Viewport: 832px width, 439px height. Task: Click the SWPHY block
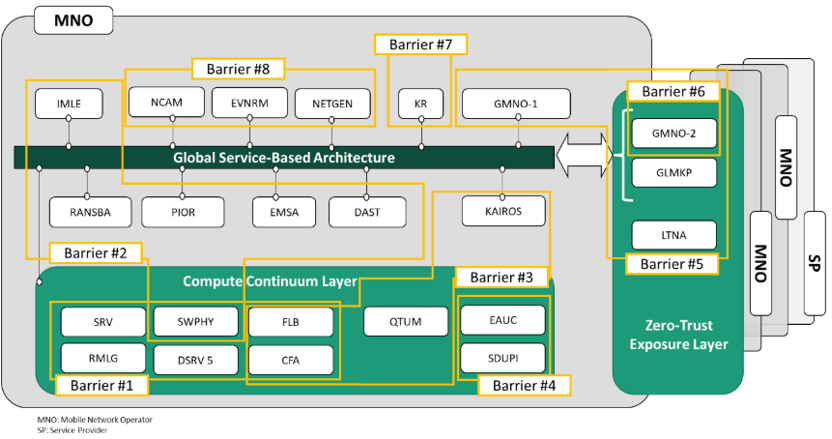pyautogui.click(x=196, y=321)
